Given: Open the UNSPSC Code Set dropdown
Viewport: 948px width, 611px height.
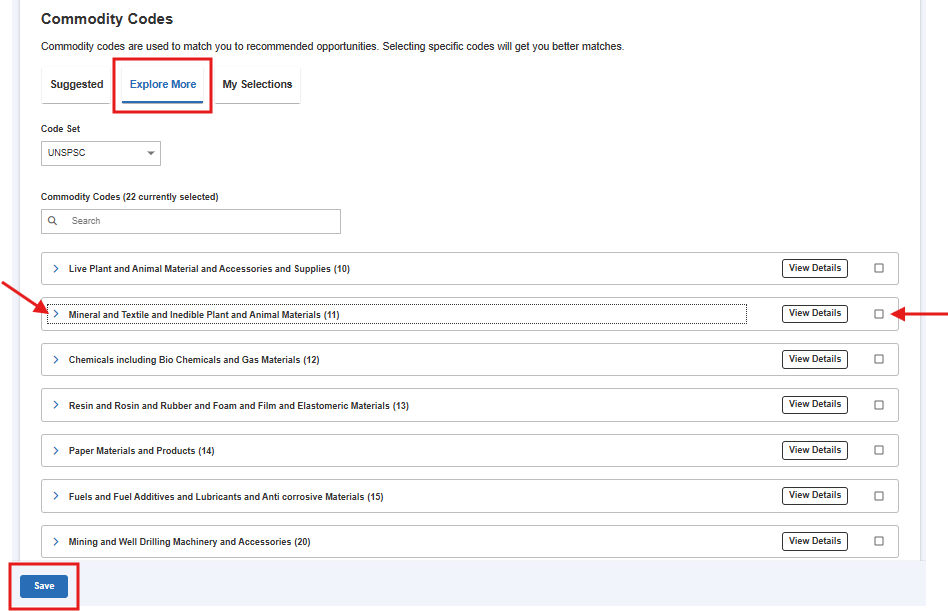Looking at the screenshot, I should coord(100,153).
